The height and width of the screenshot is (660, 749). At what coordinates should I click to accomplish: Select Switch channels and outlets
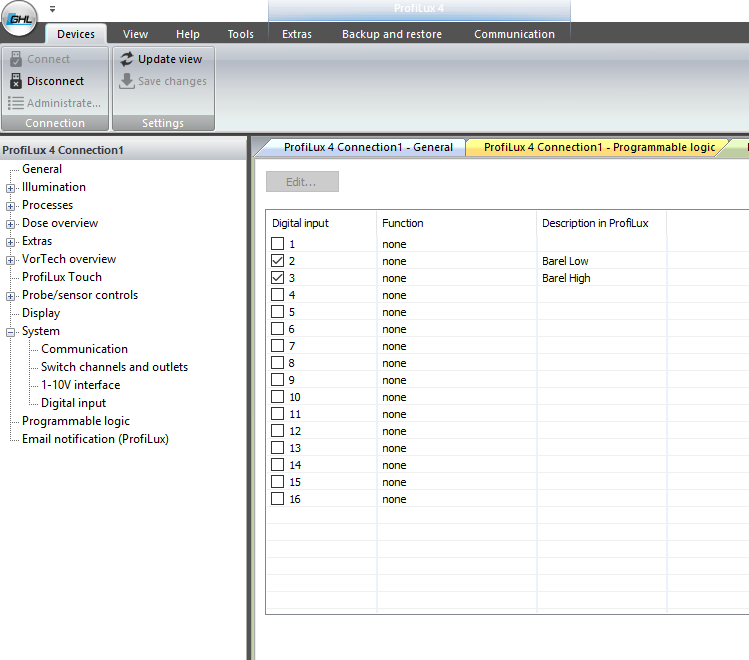(115, 367)
